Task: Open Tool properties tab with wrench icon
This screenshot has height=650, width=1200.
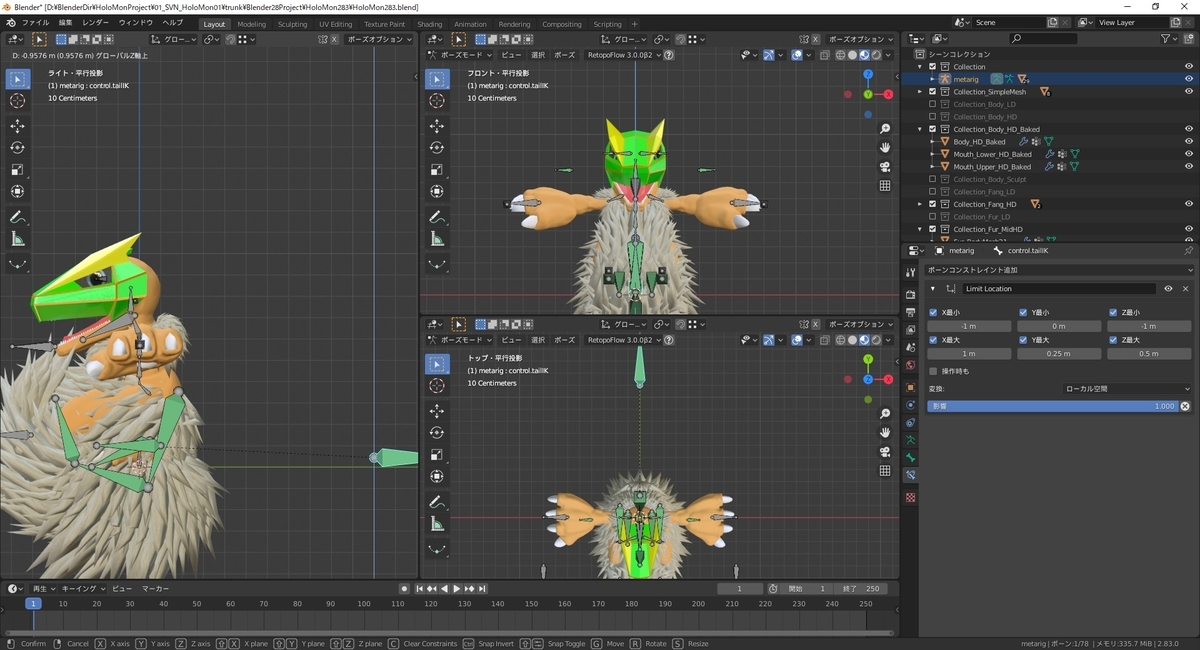Action: point(910,272)
